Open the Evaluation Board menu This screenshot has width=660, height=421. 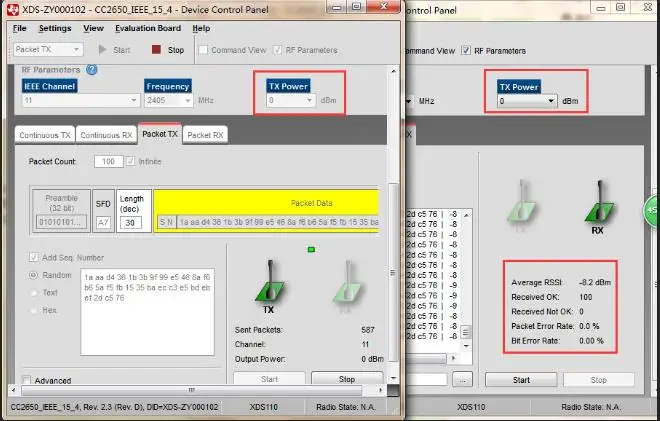point(148,28)
